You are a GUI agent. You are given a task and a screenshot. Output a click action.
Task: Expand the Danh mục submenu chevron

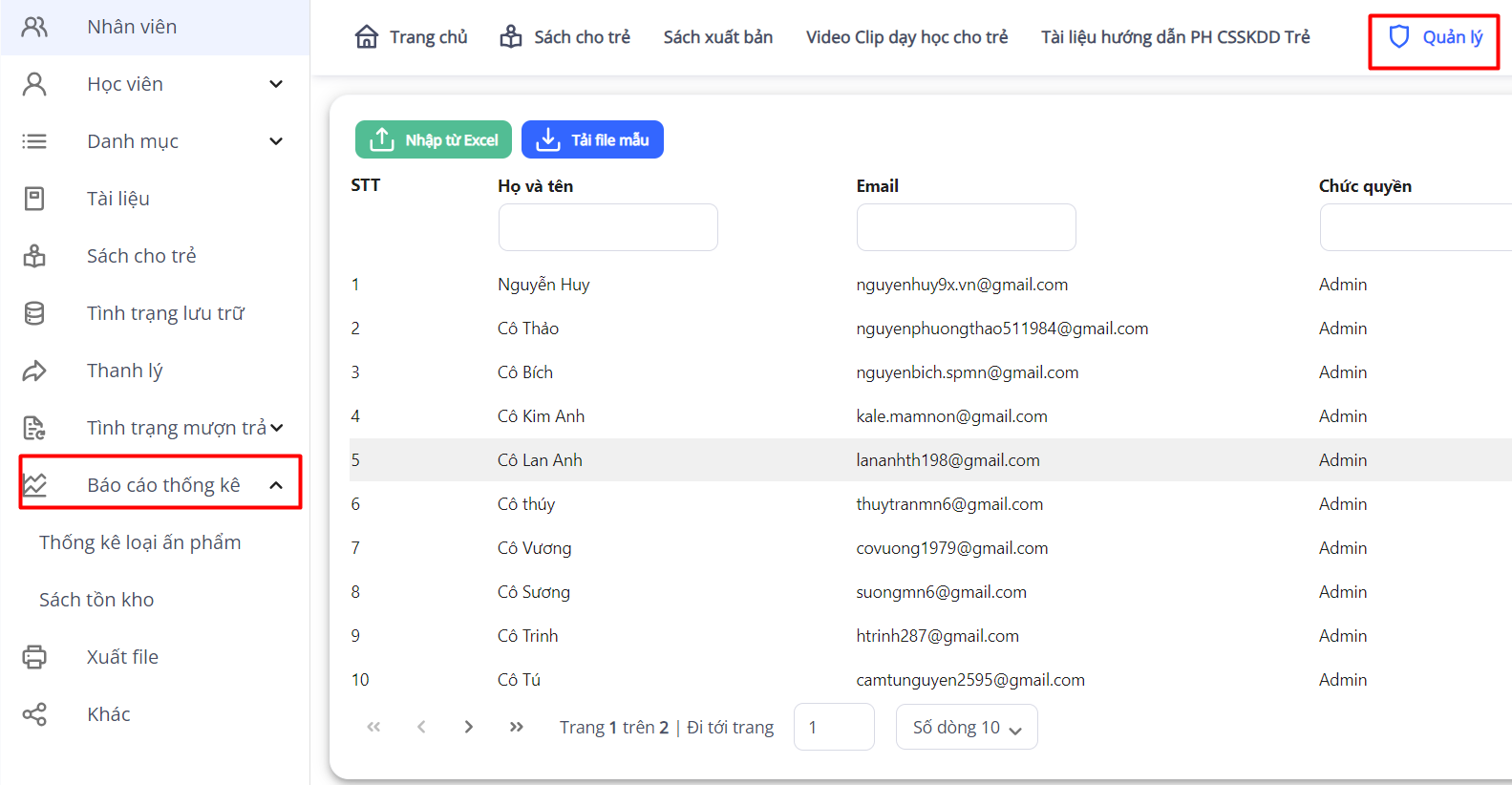(276, 141)
